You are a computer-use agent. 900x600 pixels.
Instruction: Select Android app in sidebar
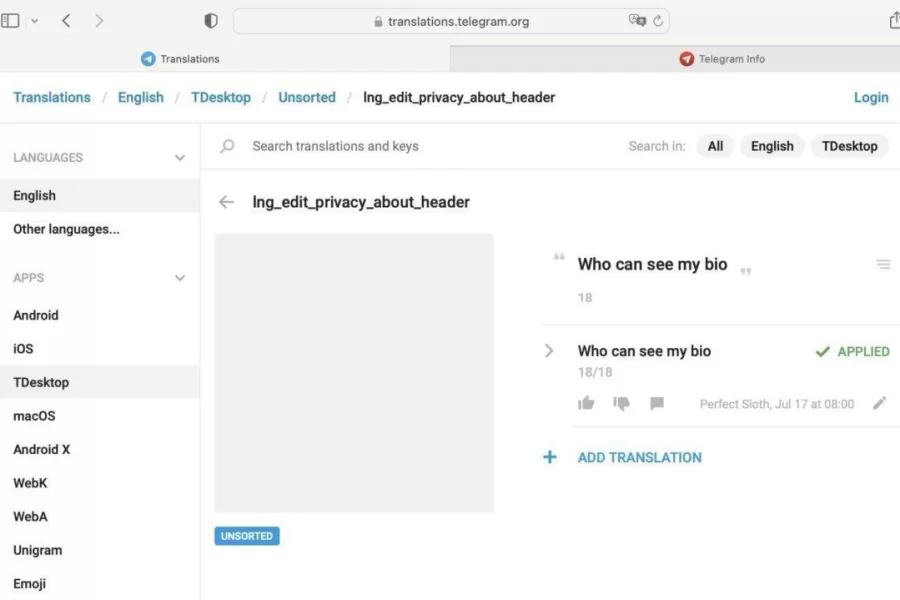(x=100, y=315)
